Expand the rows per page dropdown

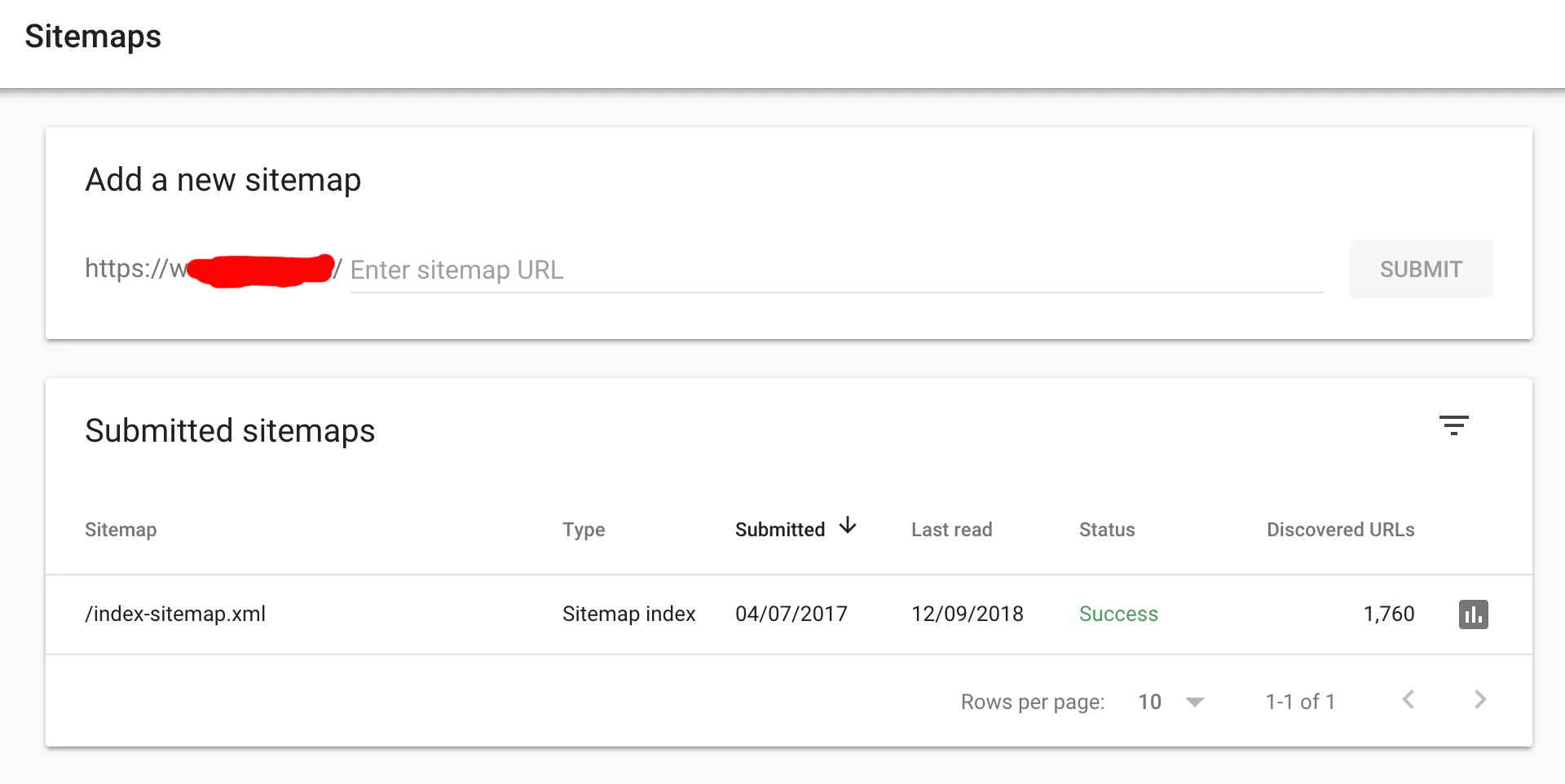coord(1194,702)
